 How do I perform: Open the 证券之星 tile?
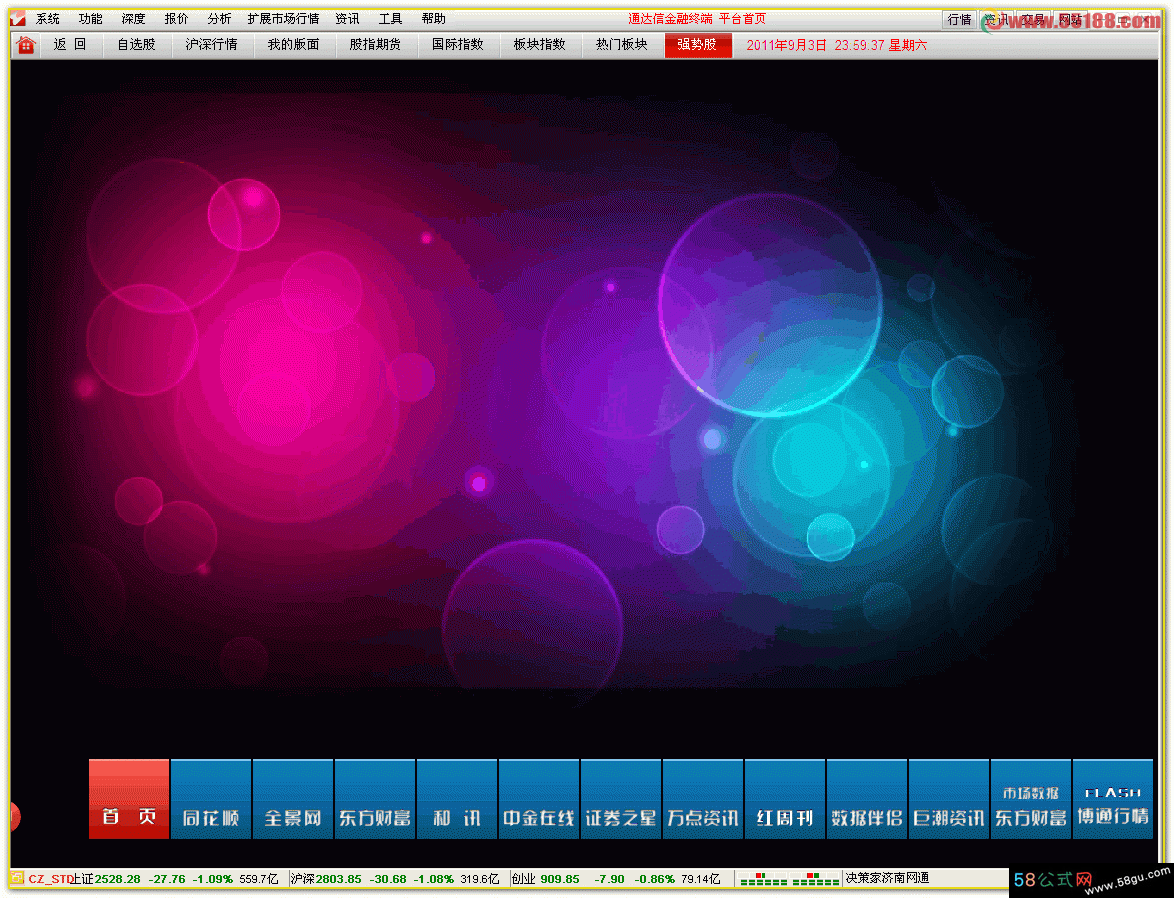[621, 799]
